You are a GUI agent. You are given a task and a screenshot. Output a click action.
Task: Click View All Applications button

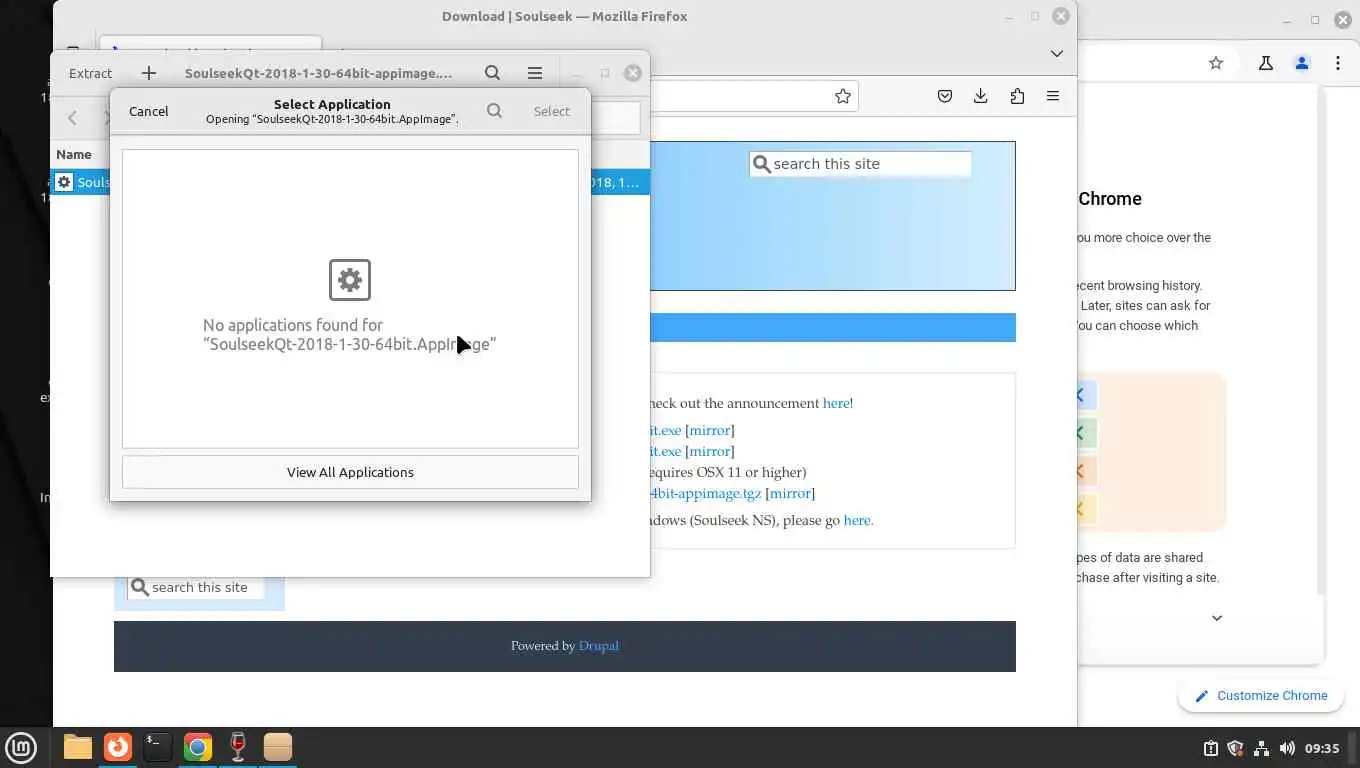(x=350, y=472)
